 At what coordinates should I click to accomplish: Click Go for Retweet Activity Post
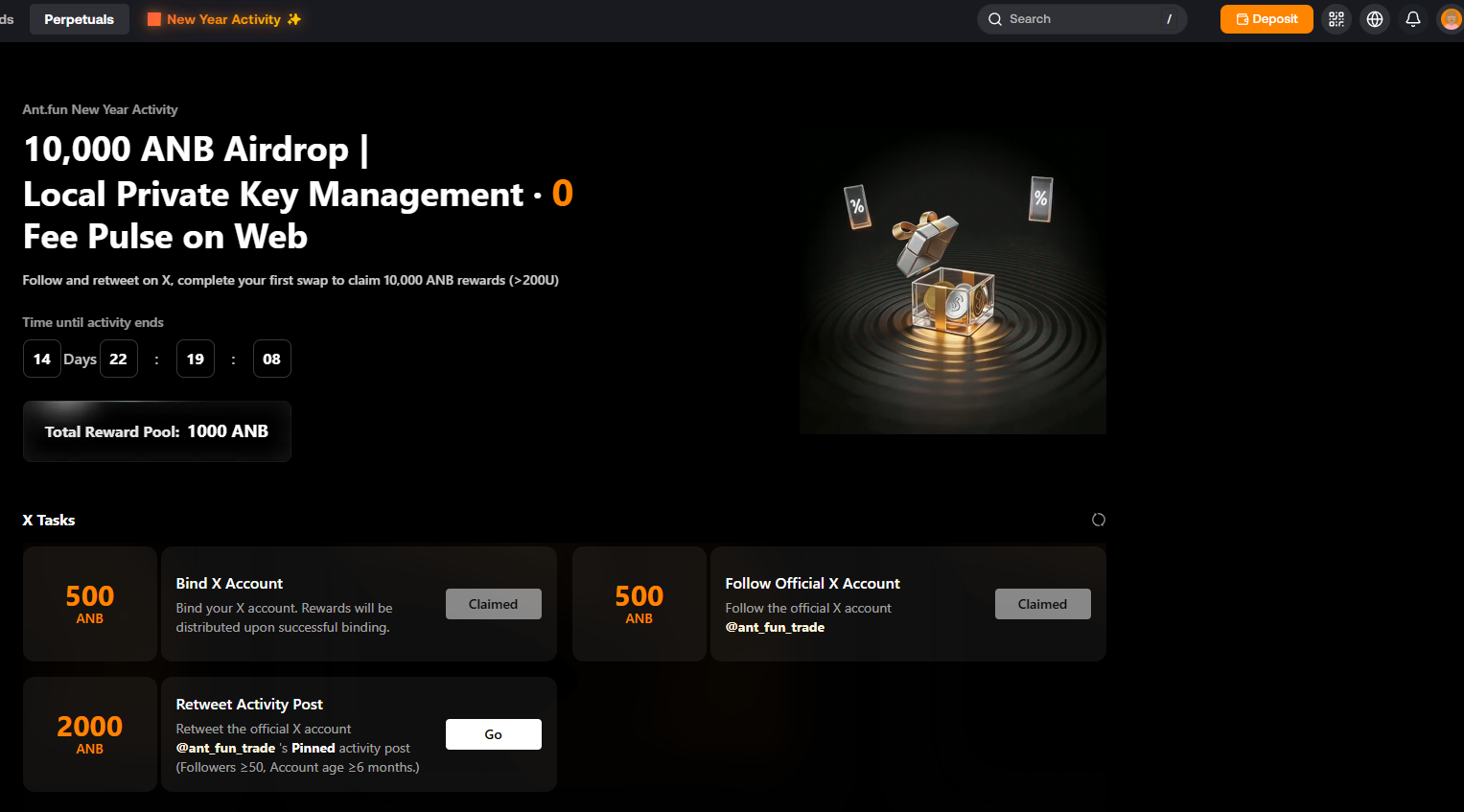coord(493,734)
